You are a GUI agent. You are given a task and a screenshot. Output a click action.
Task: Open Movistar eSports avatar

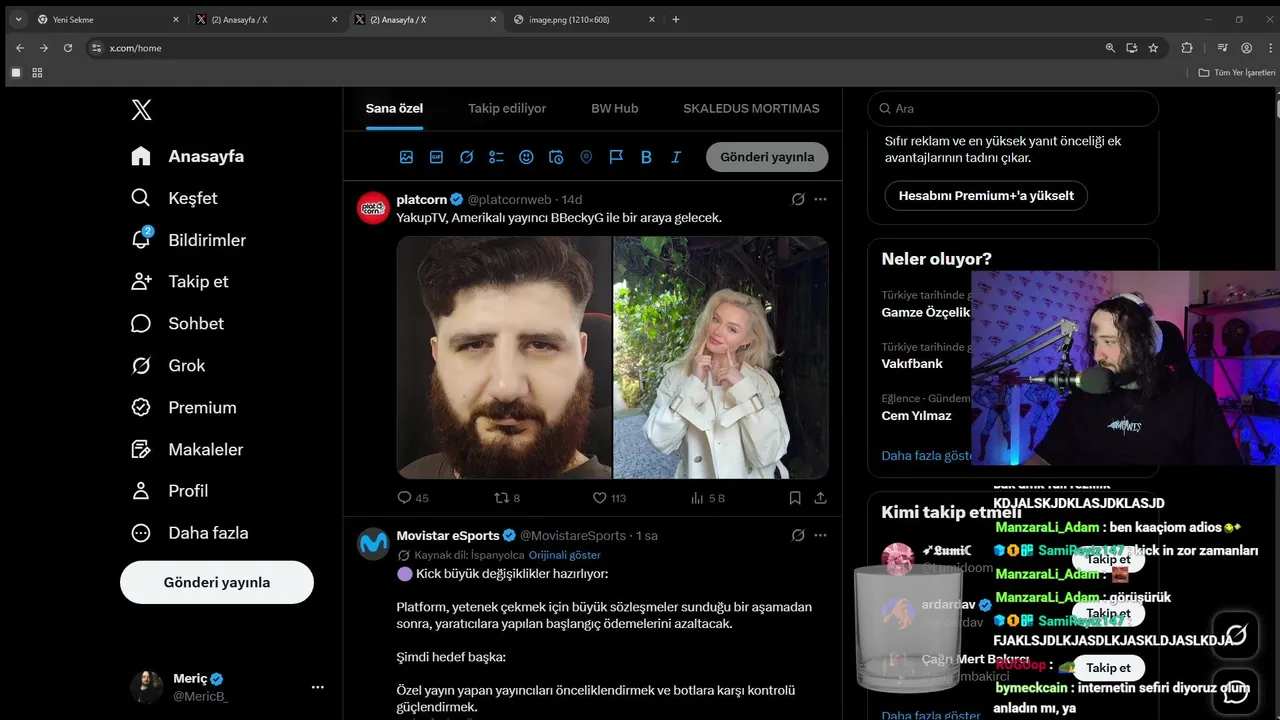point(373,543)
